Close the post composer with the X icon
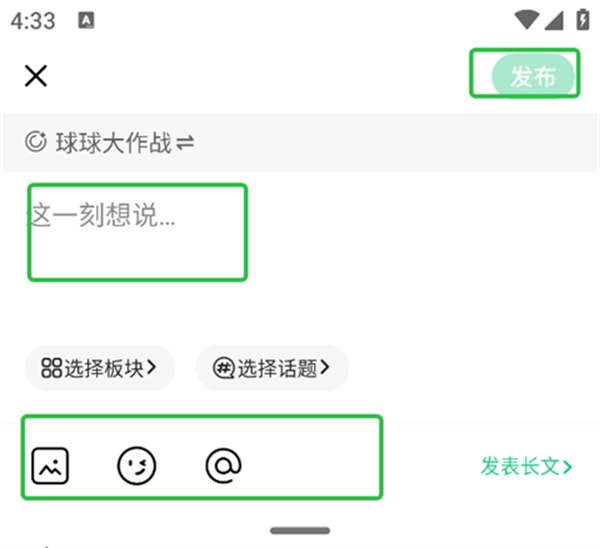The width and height of the screenshot is (600, 548). [x=36, y=76]
